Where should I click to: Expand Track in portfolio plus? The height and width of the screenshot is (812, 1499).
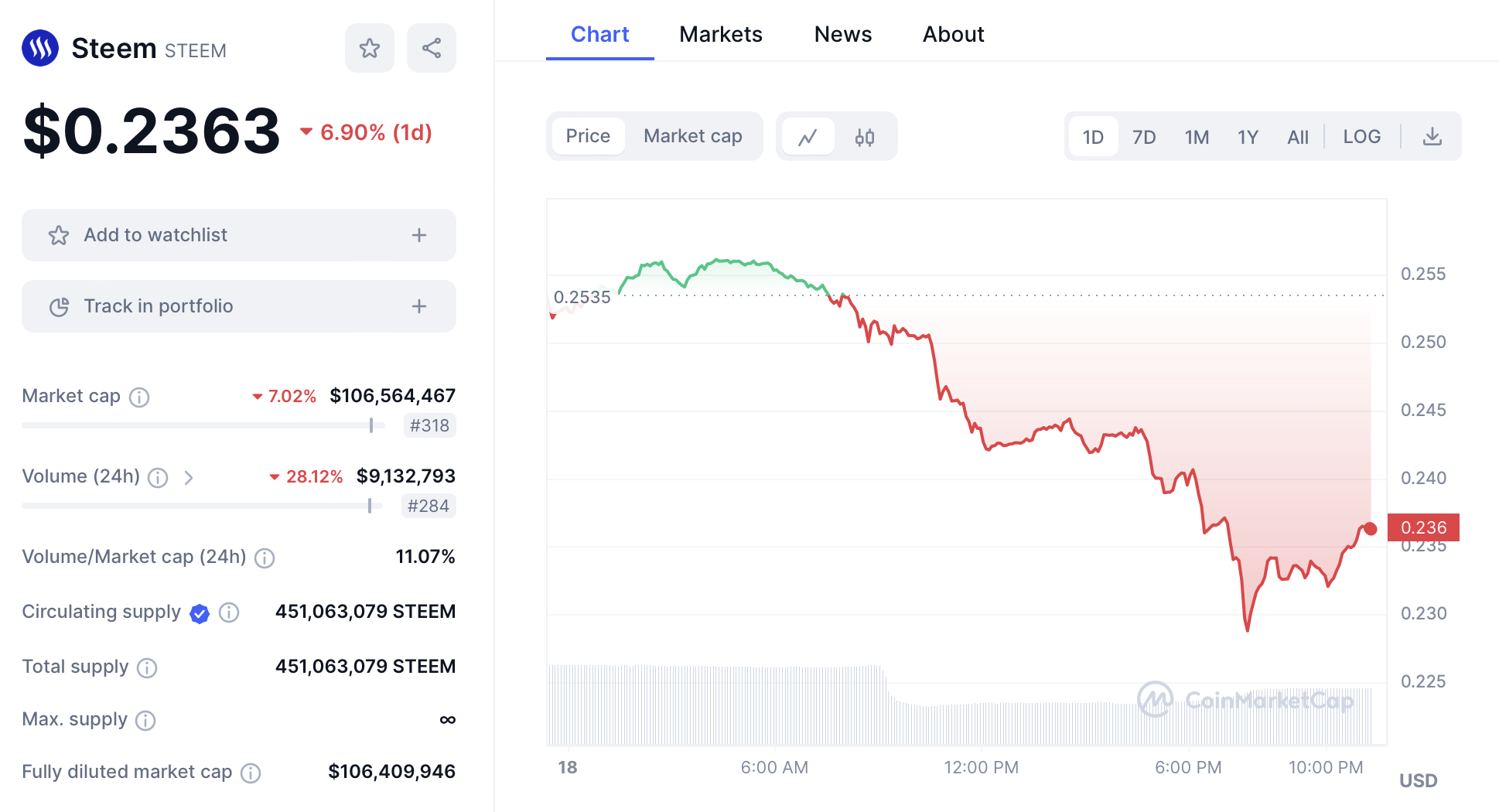[419, 306]
